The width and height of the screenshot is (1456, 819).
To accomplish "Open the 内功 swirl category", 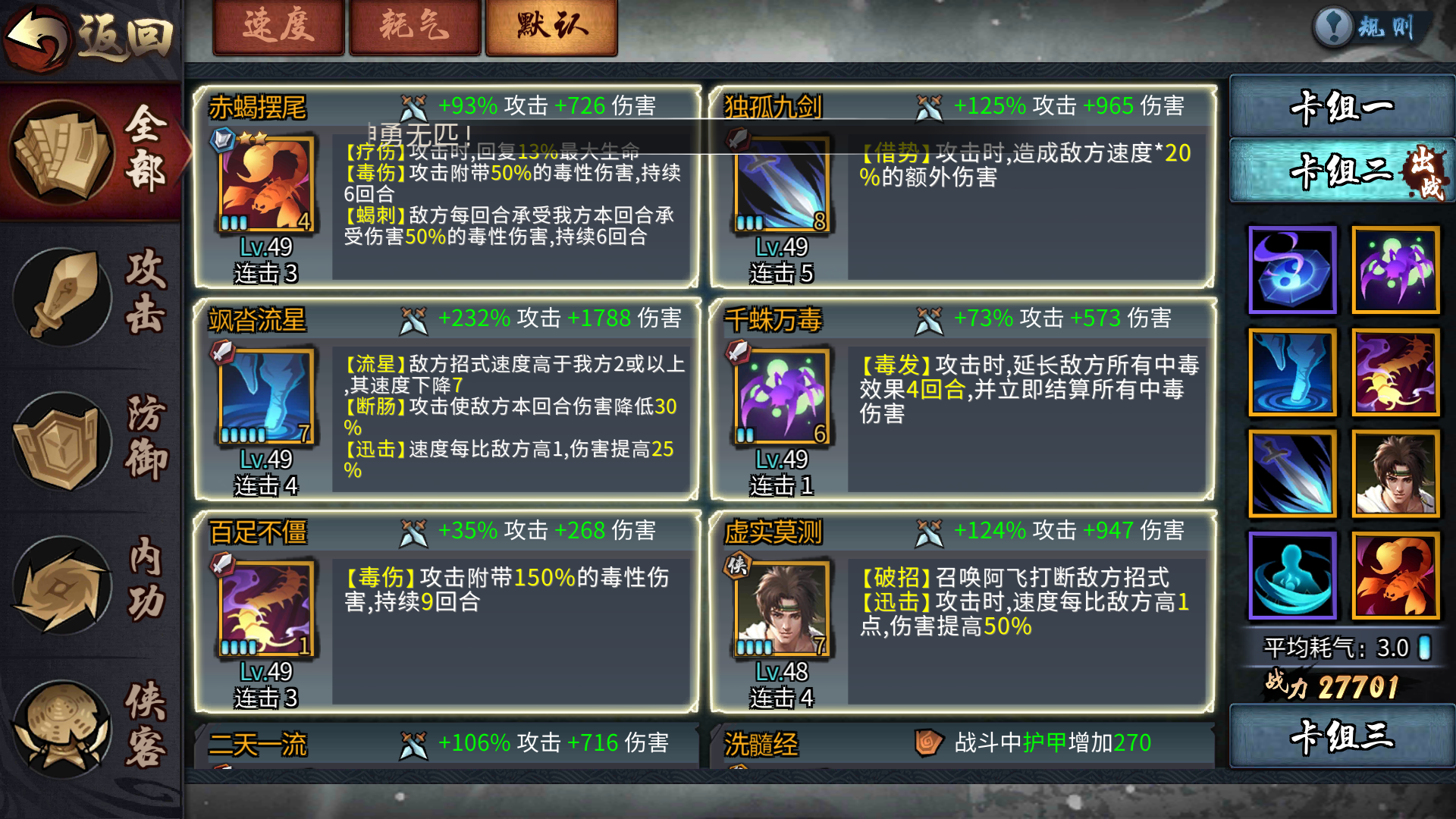I will pyautogui.click(x=62, y=584).
